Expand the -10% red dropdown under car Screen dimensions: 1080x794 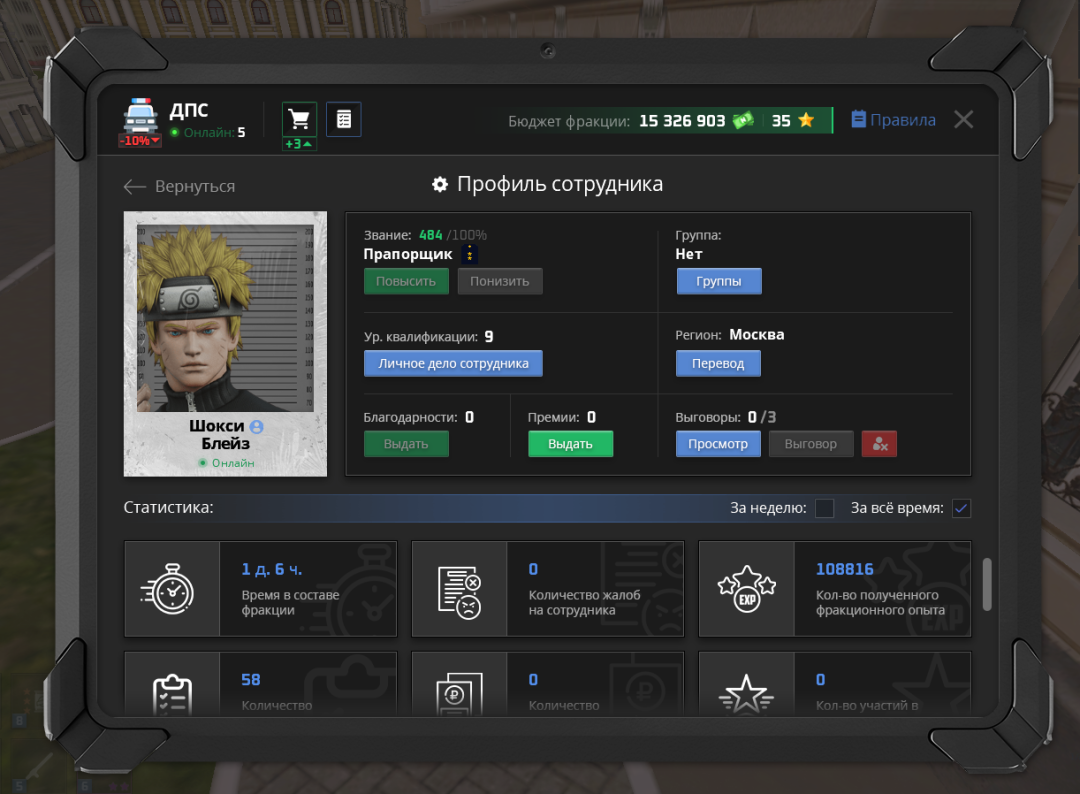141,140
